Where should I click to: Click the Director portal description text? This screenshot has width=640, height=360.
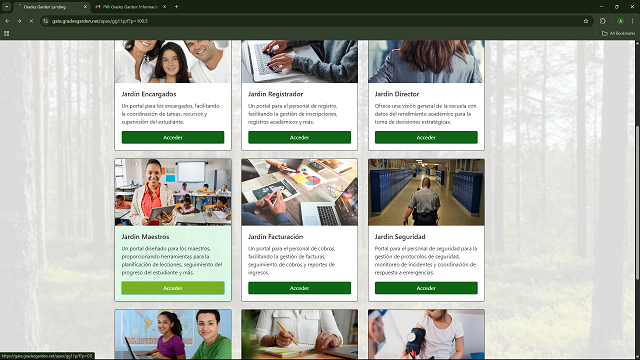point(426,114)
